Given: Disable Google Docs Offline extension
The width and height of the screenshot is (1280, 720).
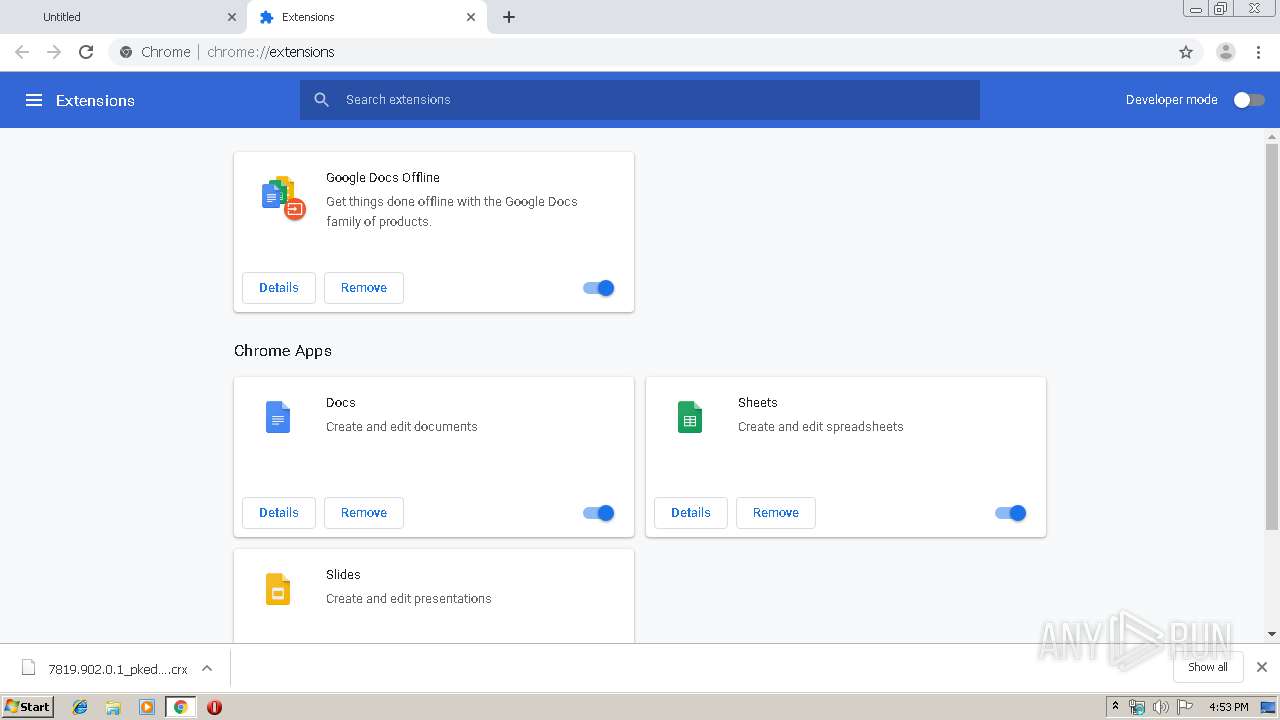Looking at the screenshot, I should 599,288.
